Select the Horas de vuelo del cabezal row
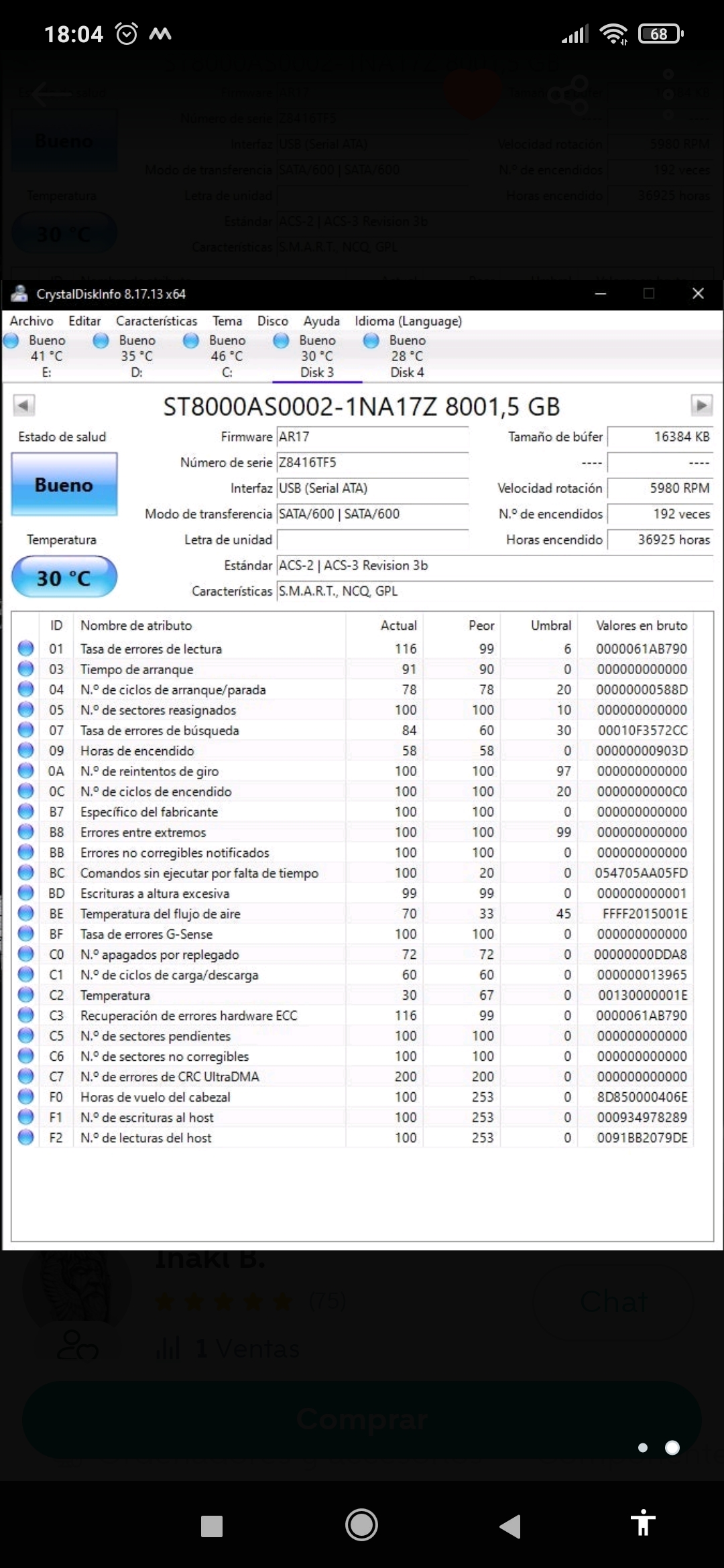Screen dimensions: 724x1568 (353, 1097)
